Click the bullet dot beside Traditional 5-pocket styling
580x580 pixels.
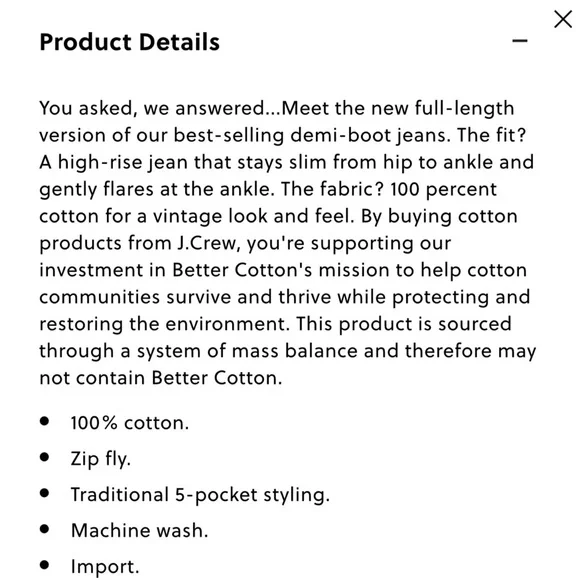point(44,493)
